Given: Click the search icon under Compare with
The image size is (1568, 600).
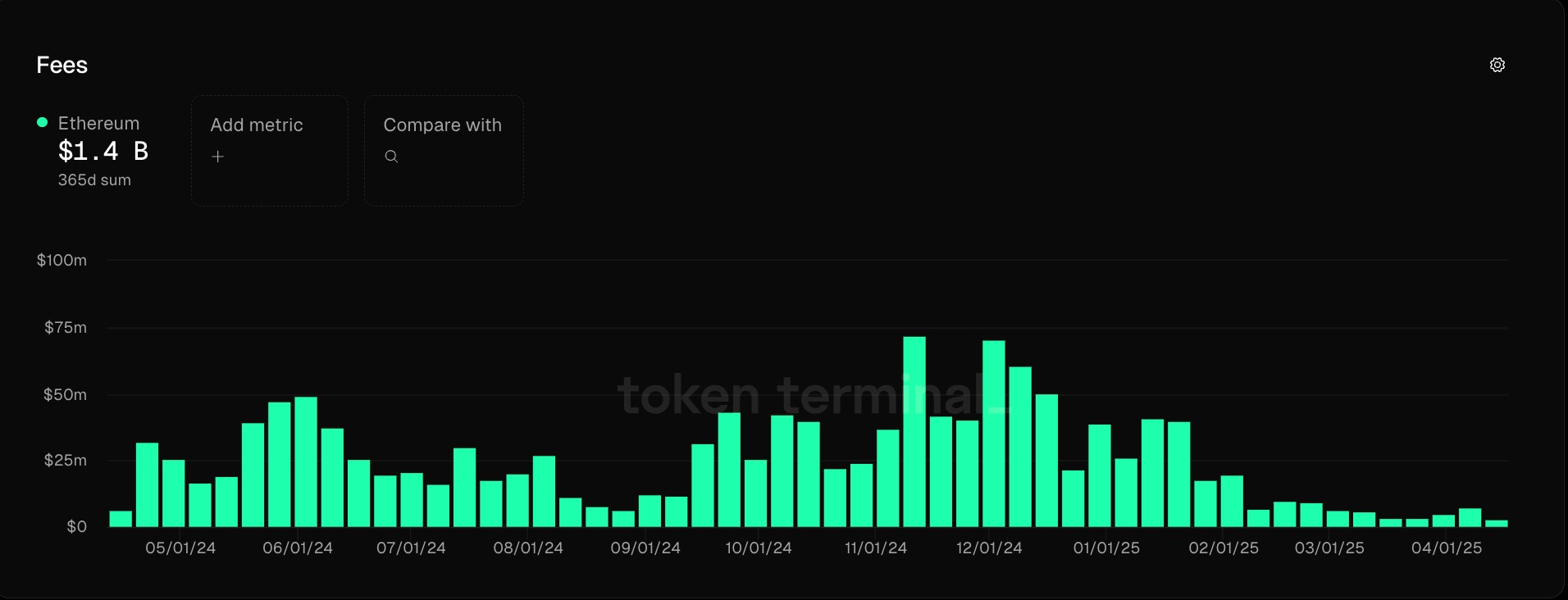Looking at the screenshot, I should [x=391, y=157].
